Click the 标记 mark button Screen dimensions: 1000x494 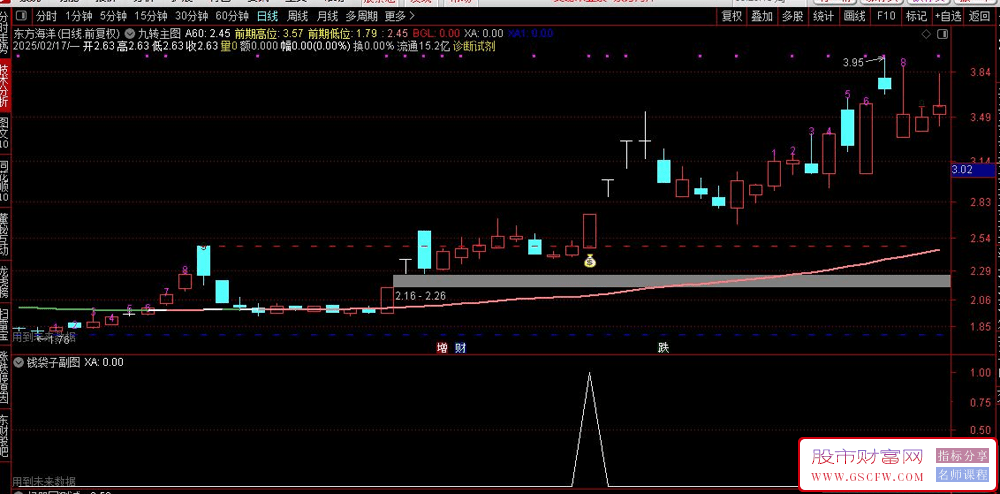(x=916, y=16)
